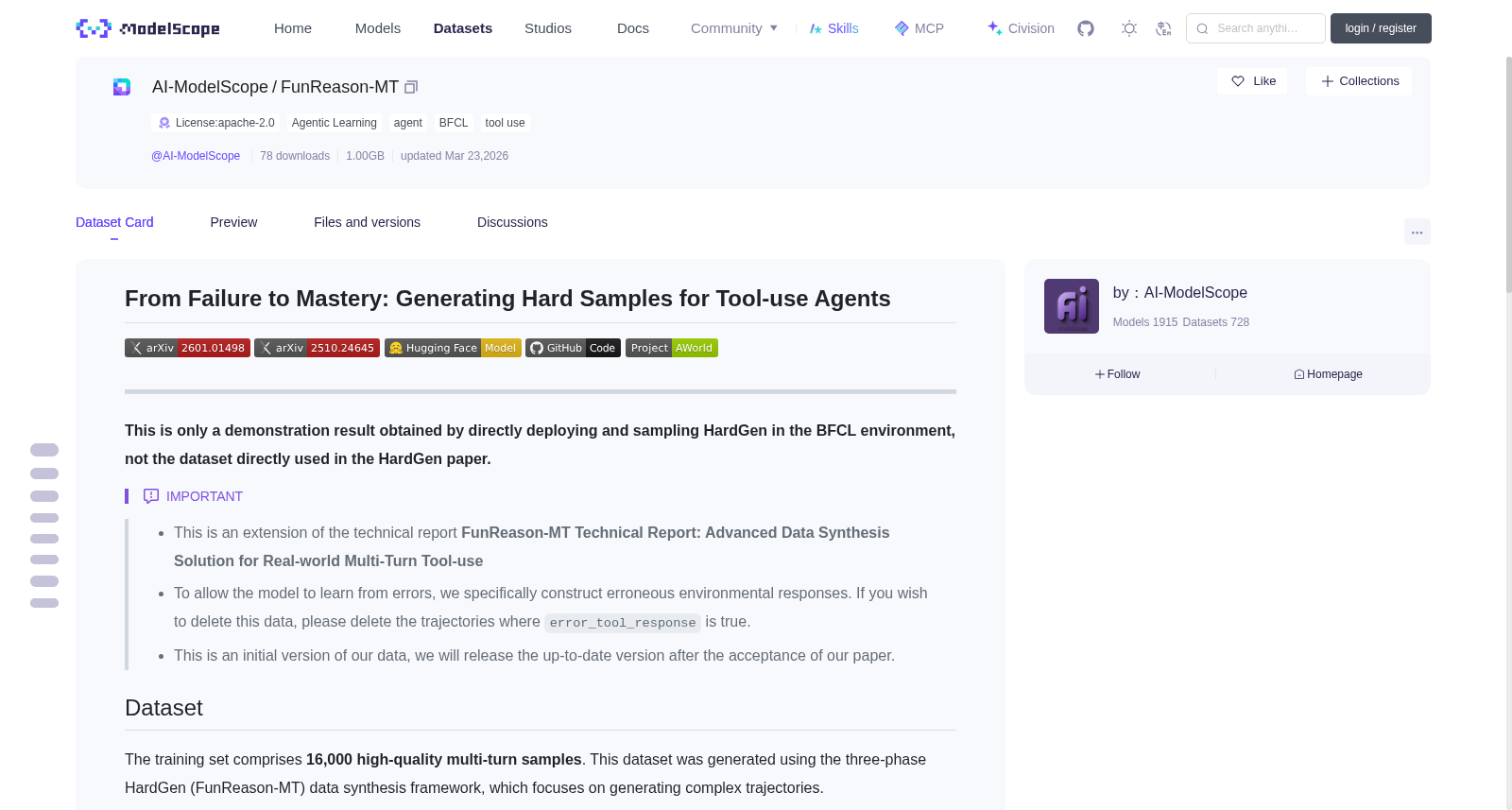Screen dimensions: 1512x810
Task: Open the Models section
Action: 378,28
